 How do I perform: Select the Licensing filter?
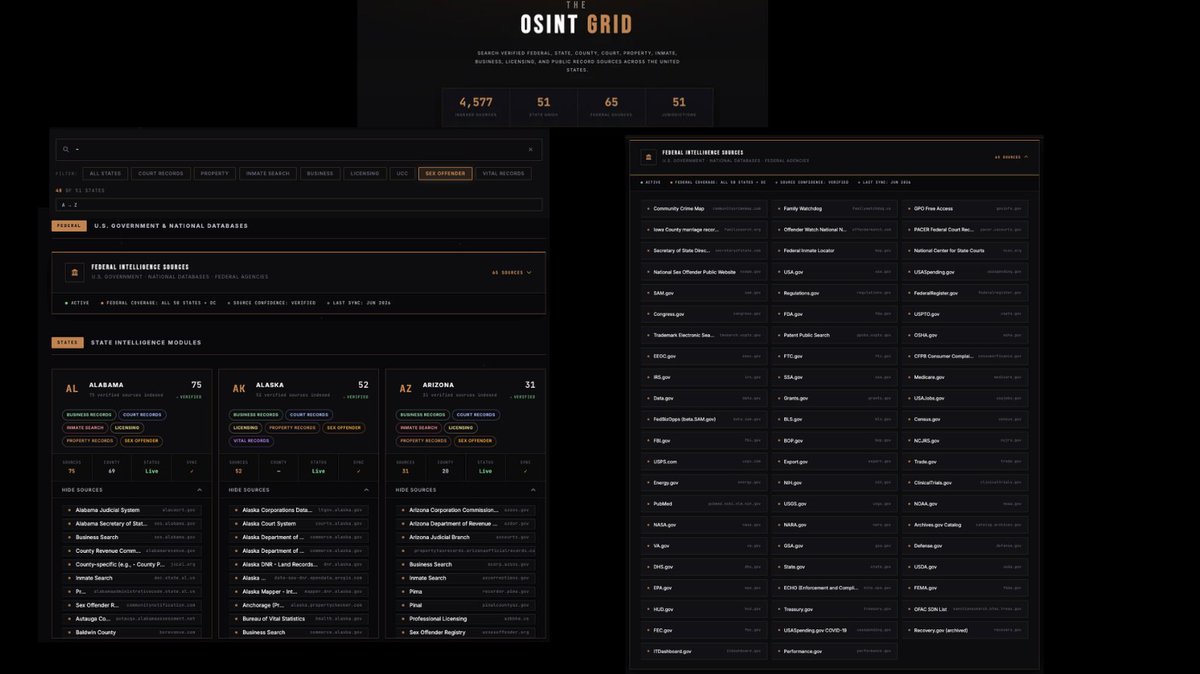coord(365,173)
